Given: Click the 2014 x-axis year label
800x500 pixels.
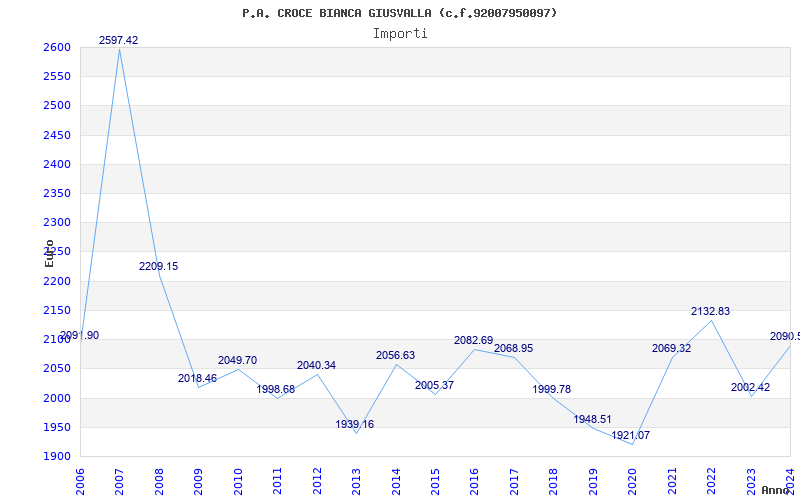Looking at the screenshot, I should click(396, 482).
